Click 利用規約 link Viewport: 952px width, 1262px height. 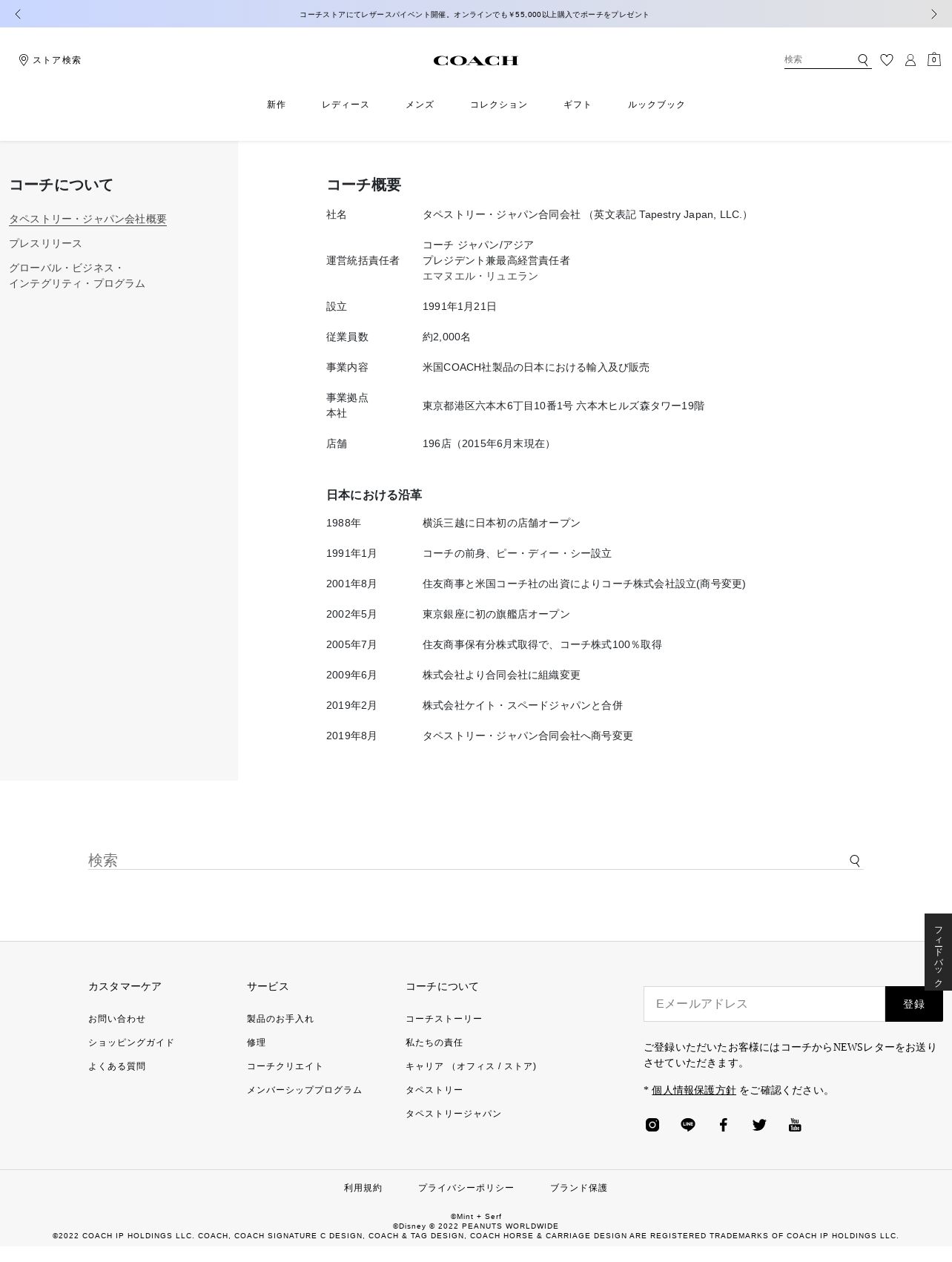[x=363, y=1188]
